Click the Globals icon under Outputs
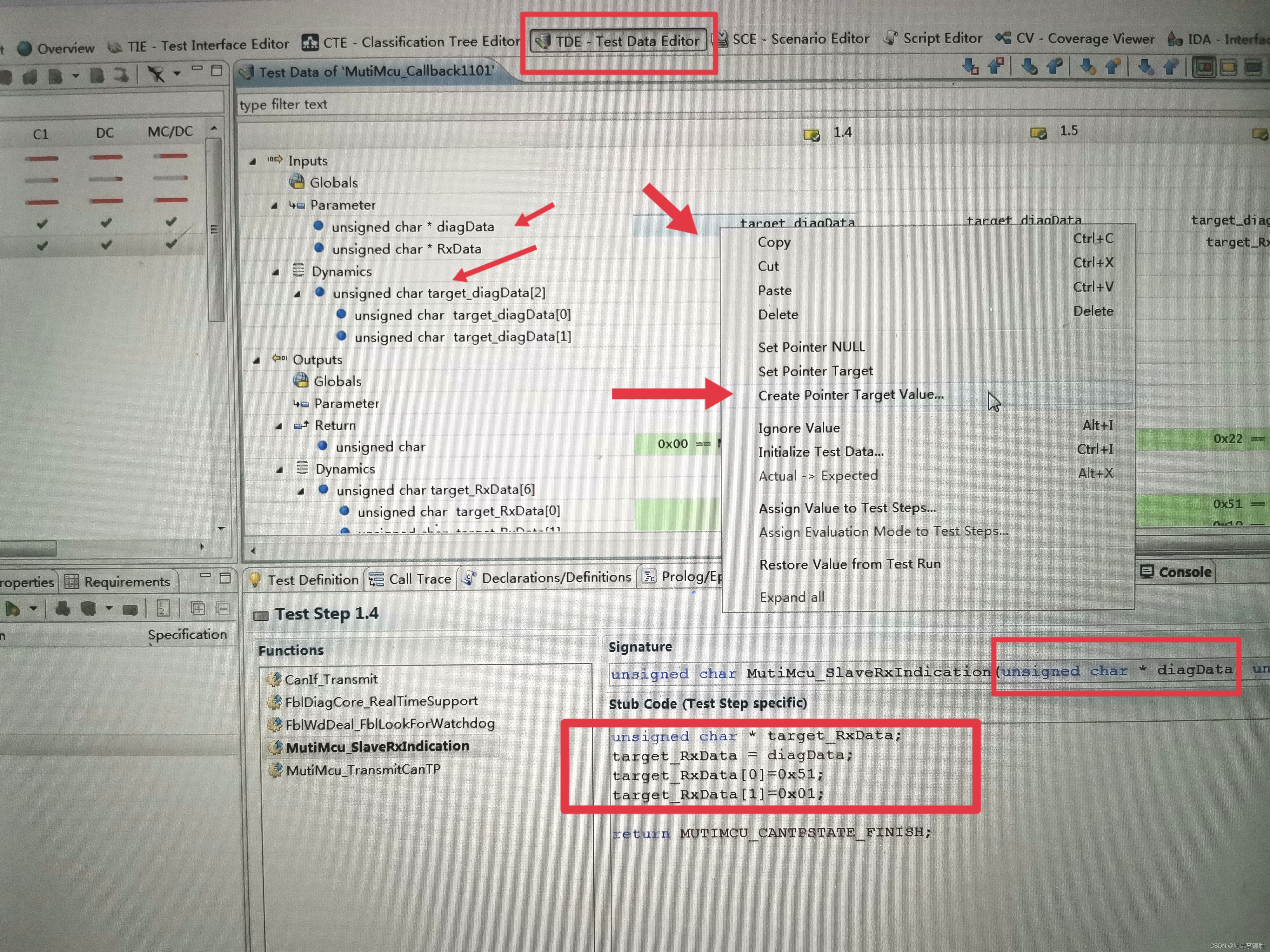This screenshot has width=1270, height=952. tap(301, 380)
